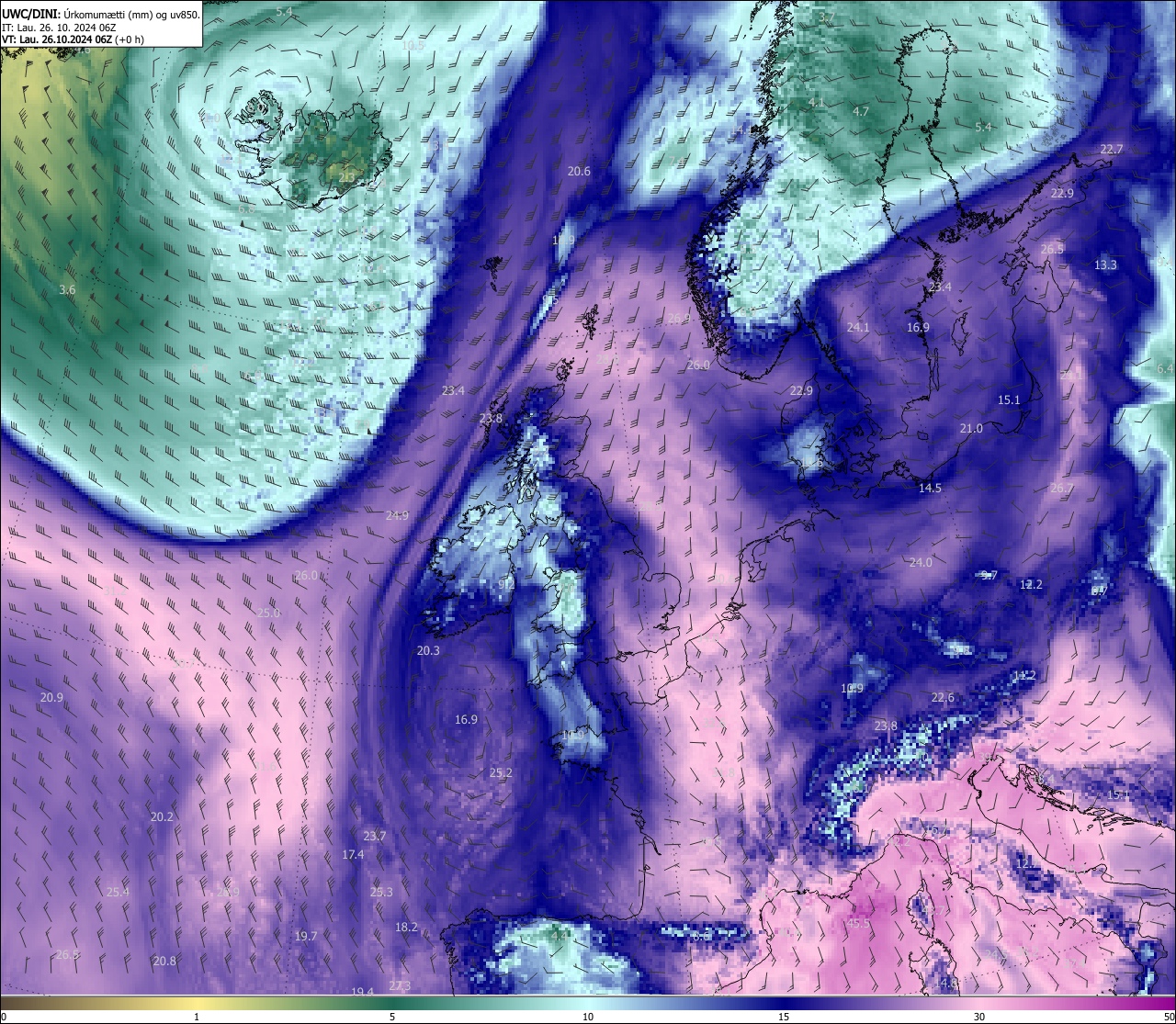Click the 25.2 value label

(x=501, y=773)
